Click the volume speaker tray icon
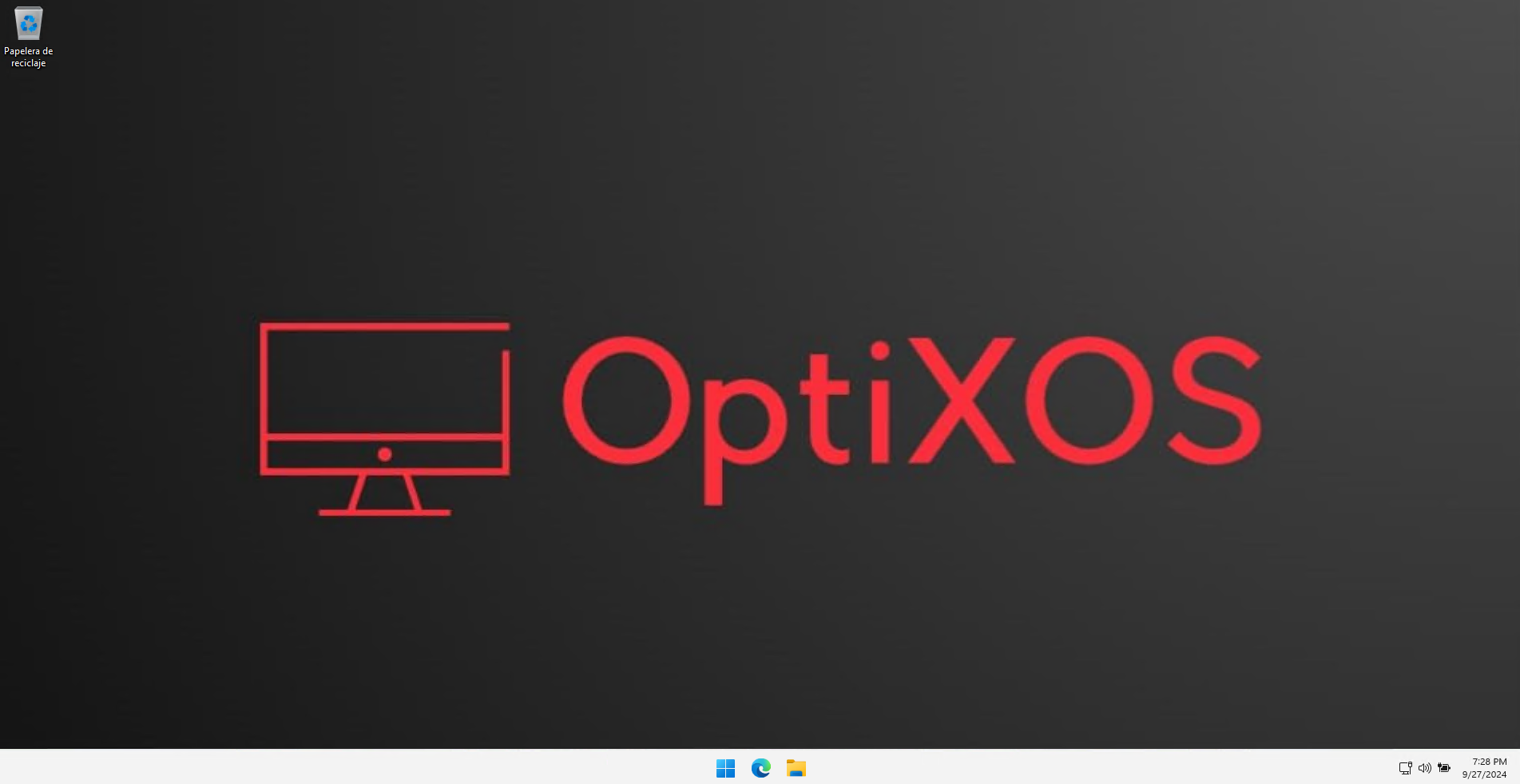This screenshot has height=784, width=1520. (x=1424, y=768)
